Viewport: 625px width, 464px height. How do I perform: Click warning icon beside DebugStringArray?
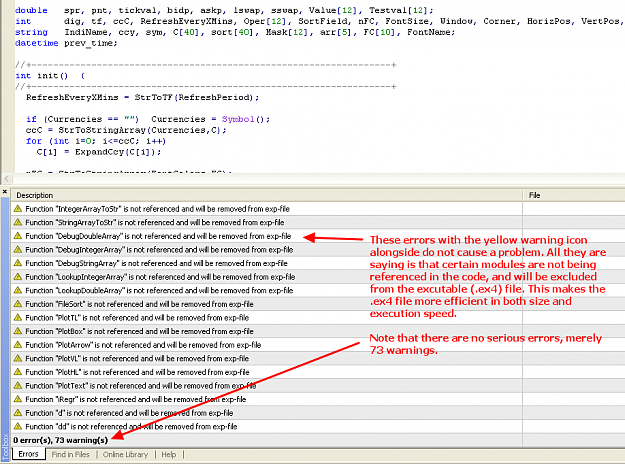pos(18,263)
